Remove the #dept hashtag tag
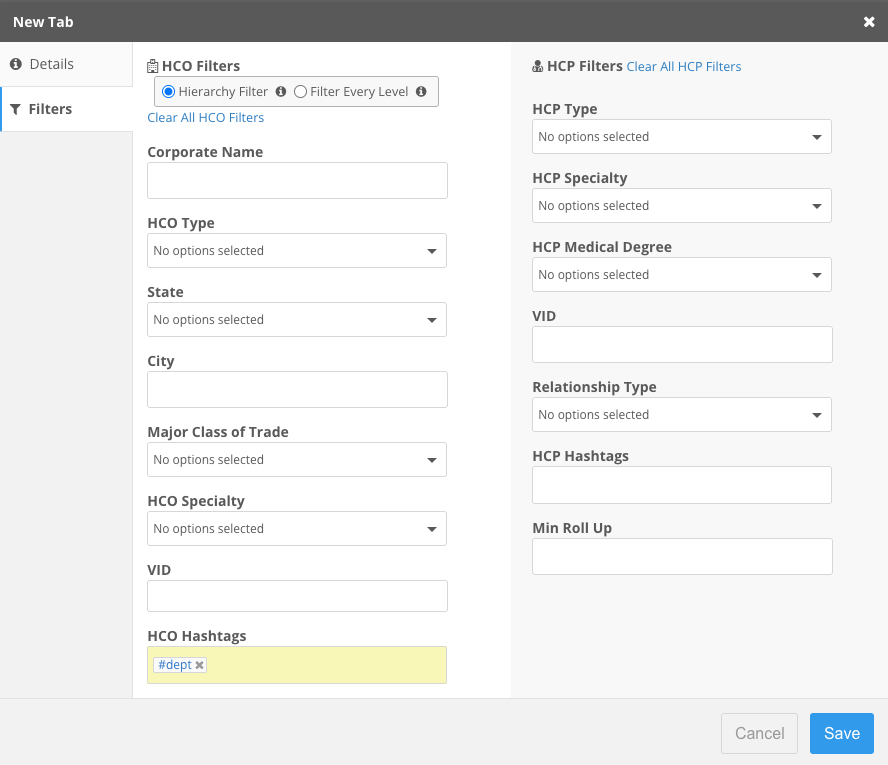Viewport: 888px width, 765px height. click(200, 665)
